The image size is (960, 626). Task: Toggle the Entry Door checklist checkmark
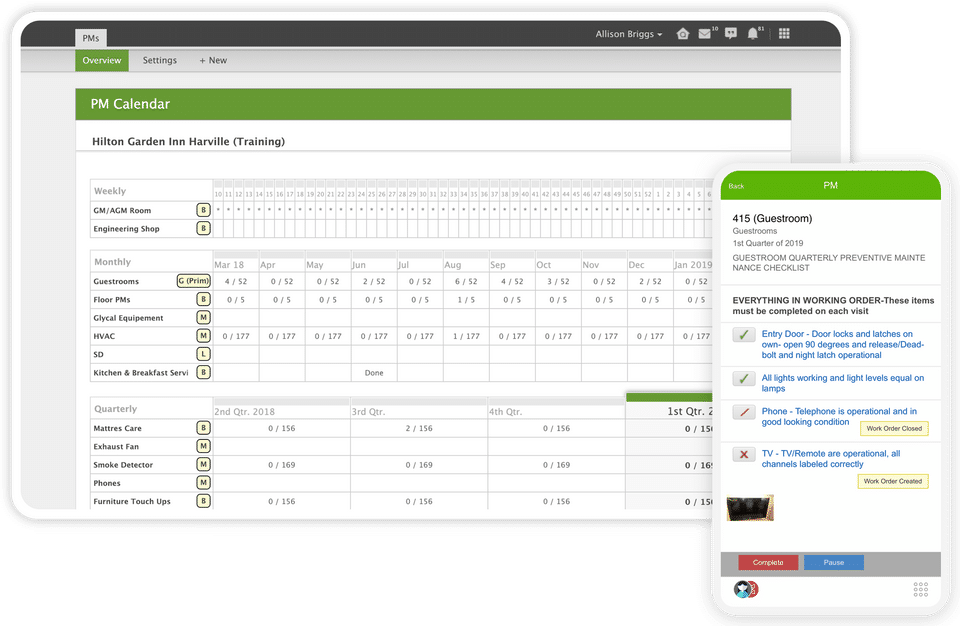[744, 335]
